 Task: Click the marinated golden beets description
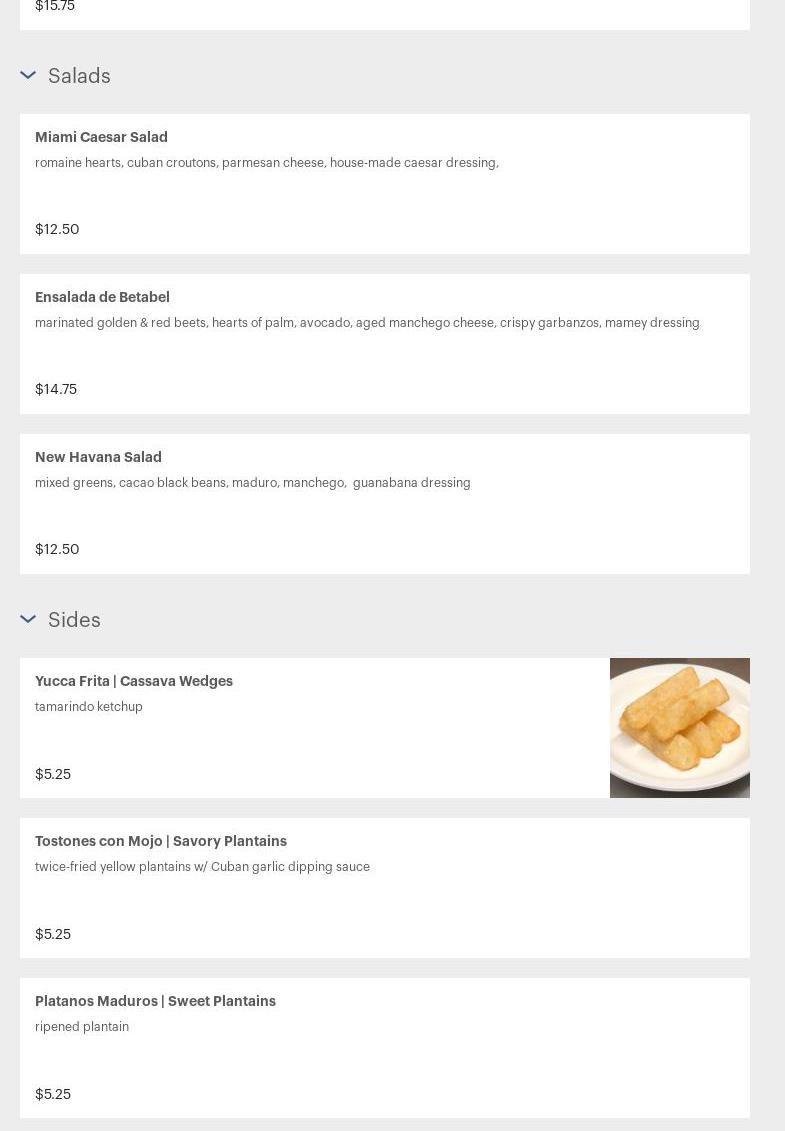click(x=367, y=323)
